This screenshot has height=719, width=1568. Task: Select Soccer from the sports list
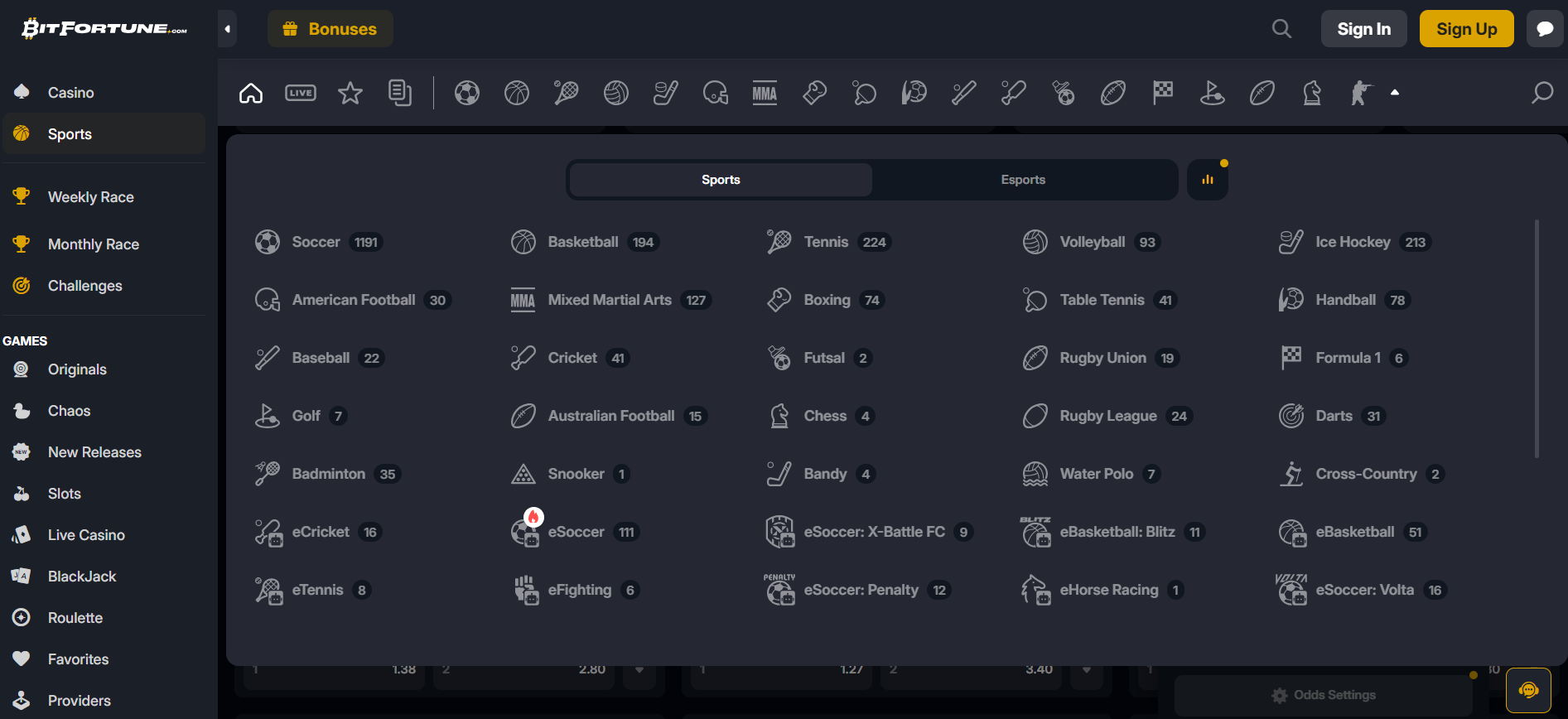[316, 242]
